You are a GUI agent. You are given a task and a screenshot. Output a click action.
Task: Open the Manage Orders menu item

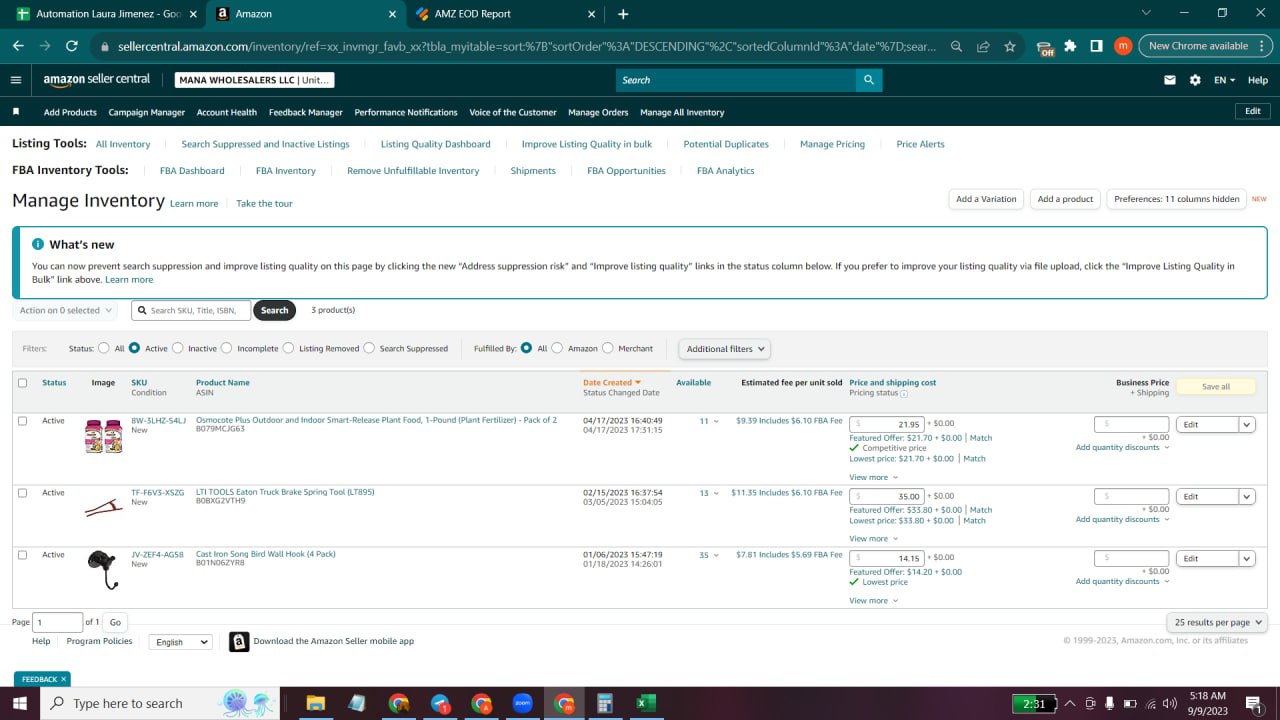(x=598, y=112)
